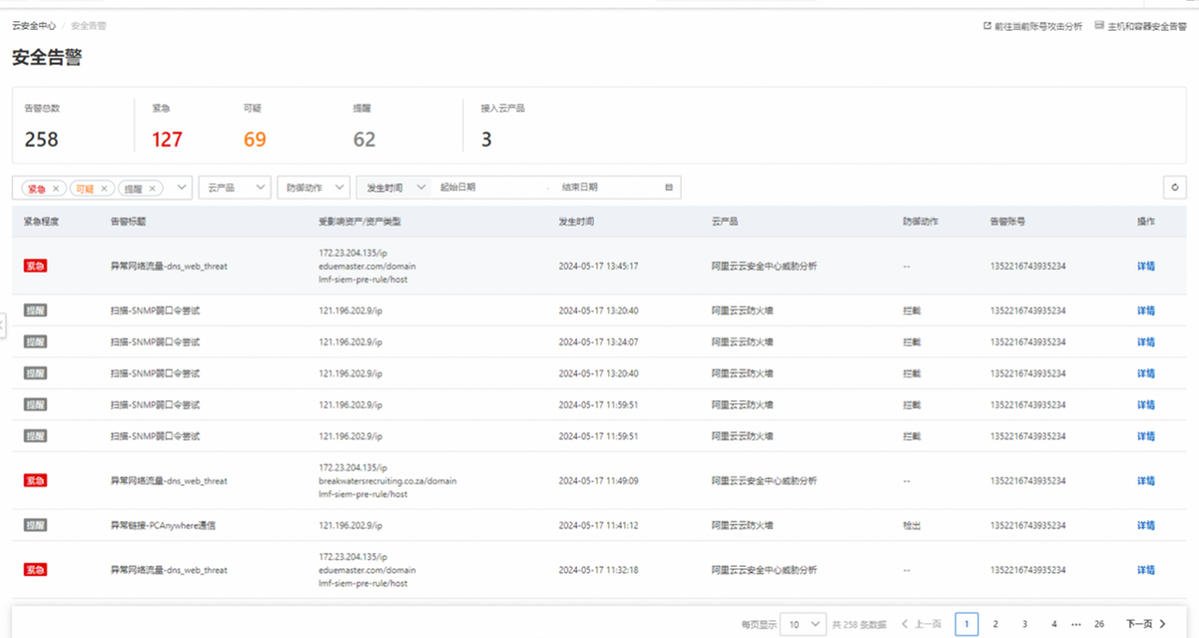Jump to page 26 in pagination
The width and height of the screenshot is (1199, 638).
tap(1099, 624)
